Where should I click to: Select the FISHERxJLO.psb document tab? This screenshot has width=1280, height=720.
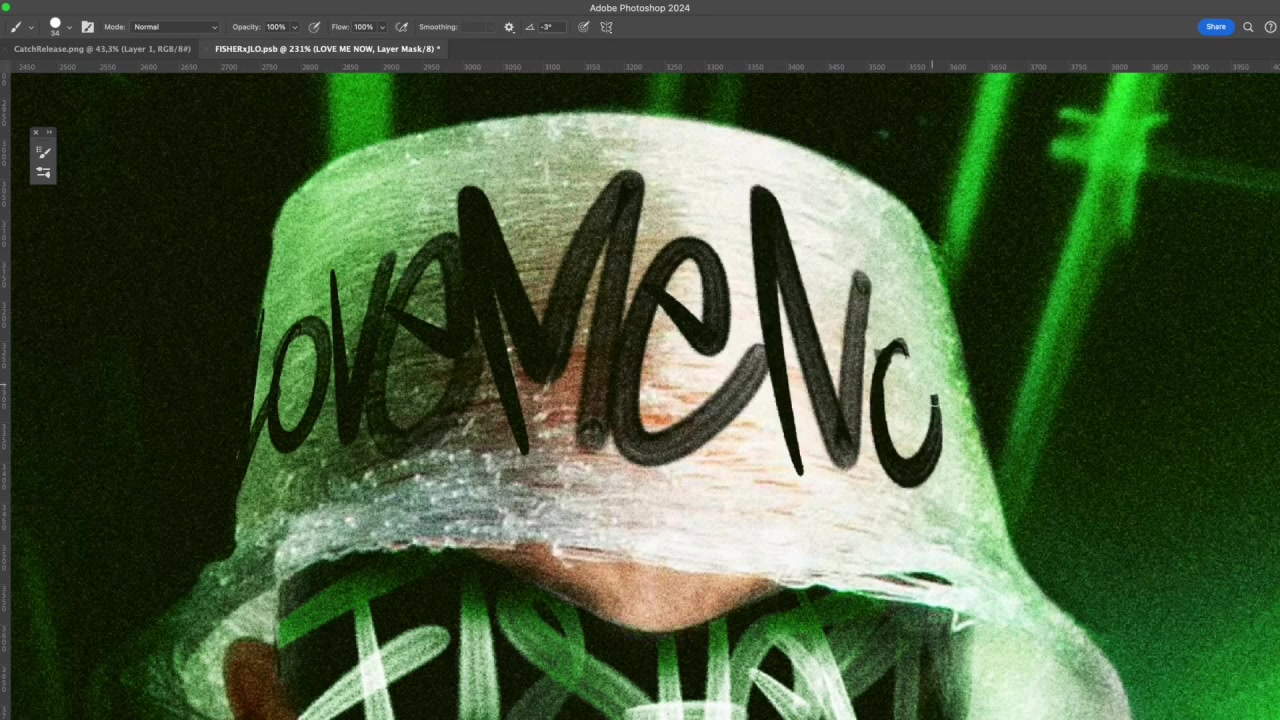(325, 49)
